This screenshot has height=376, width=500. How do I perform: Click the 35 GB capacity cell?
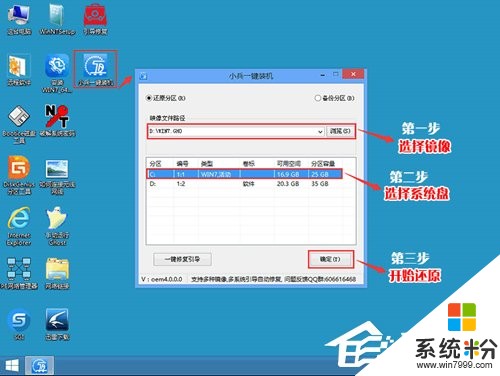[320, 184]
